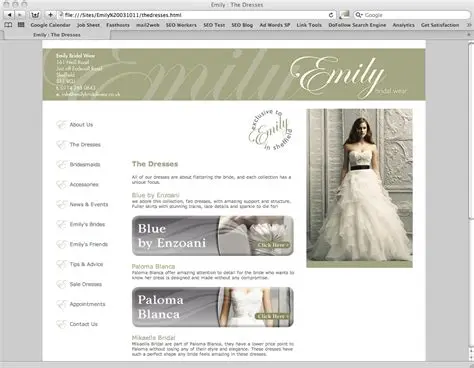Click the Paloma Blanca banner button
The image size is (474, 368).
pos(213,307)
